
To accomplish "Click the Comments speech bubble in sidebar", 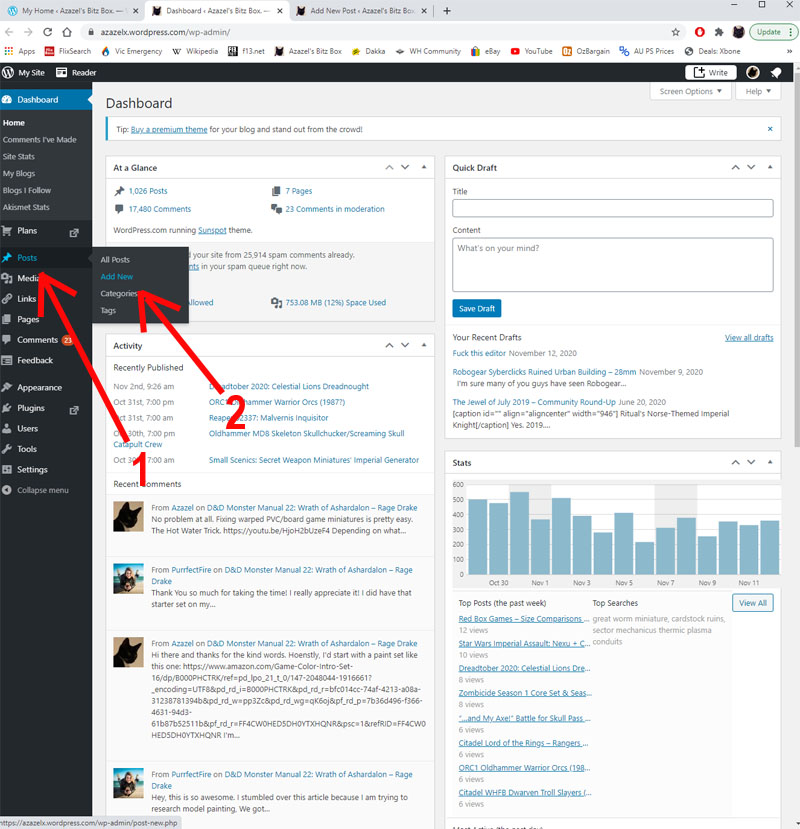I will pyautogui.click(x=8, y=340).
